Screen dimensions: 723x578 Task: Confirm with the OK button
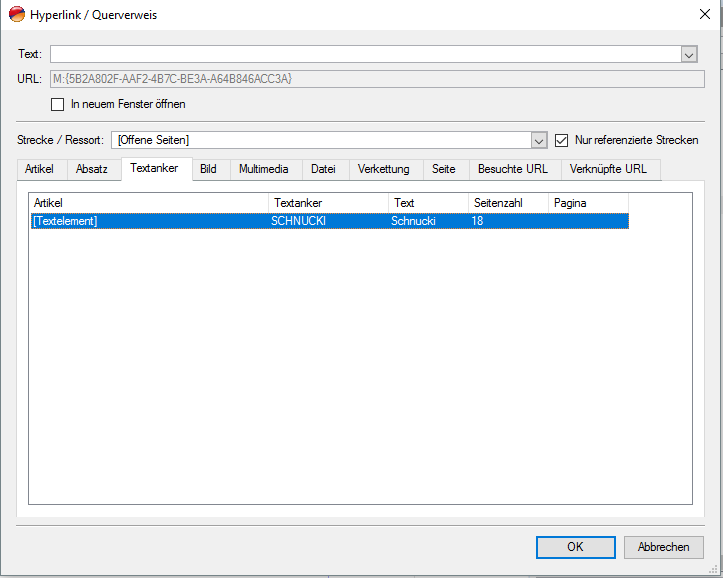point(575,547)
